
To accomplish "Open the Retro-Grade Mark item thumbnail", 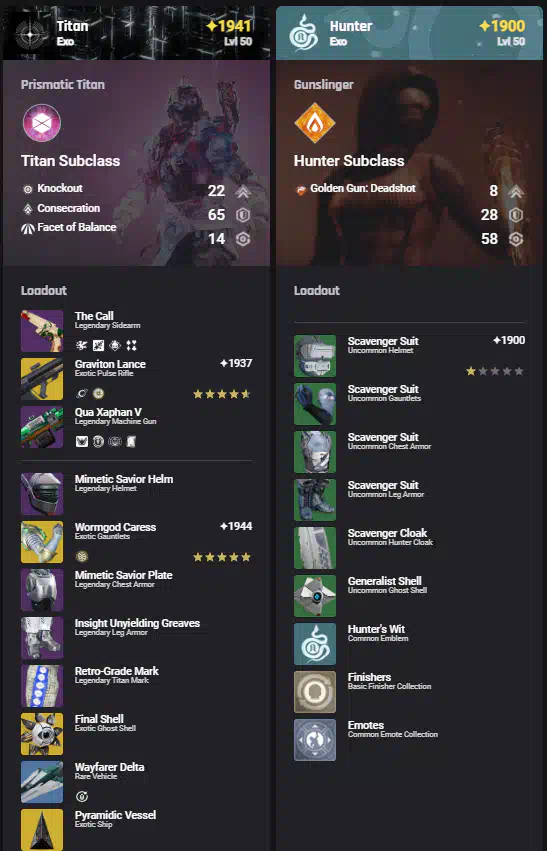I will [x=42, y=686].
